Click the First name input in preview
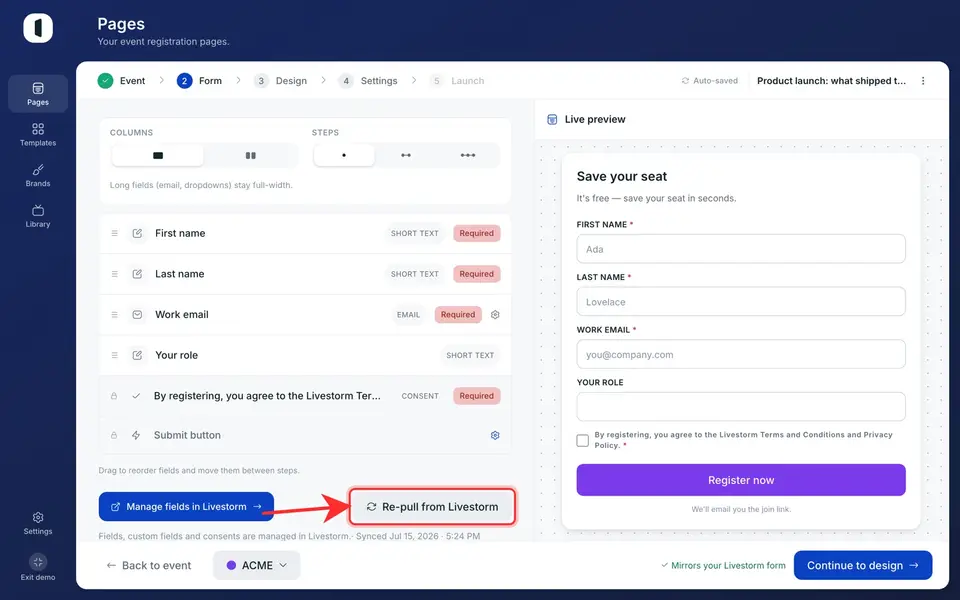Screen dimensions: 960x600 click(741, 249)
